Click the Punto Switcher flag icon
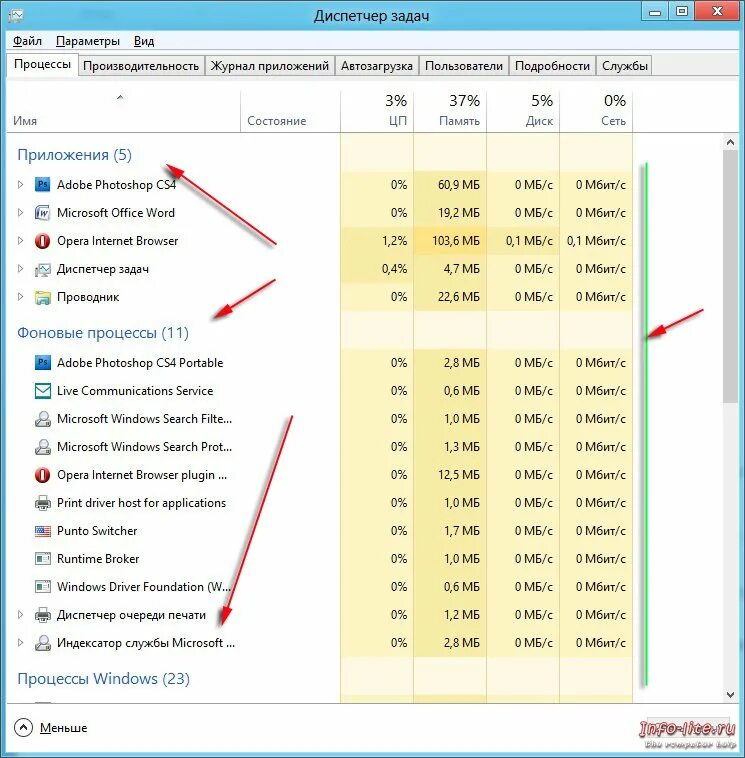The image size is (745, 758). 43,531
